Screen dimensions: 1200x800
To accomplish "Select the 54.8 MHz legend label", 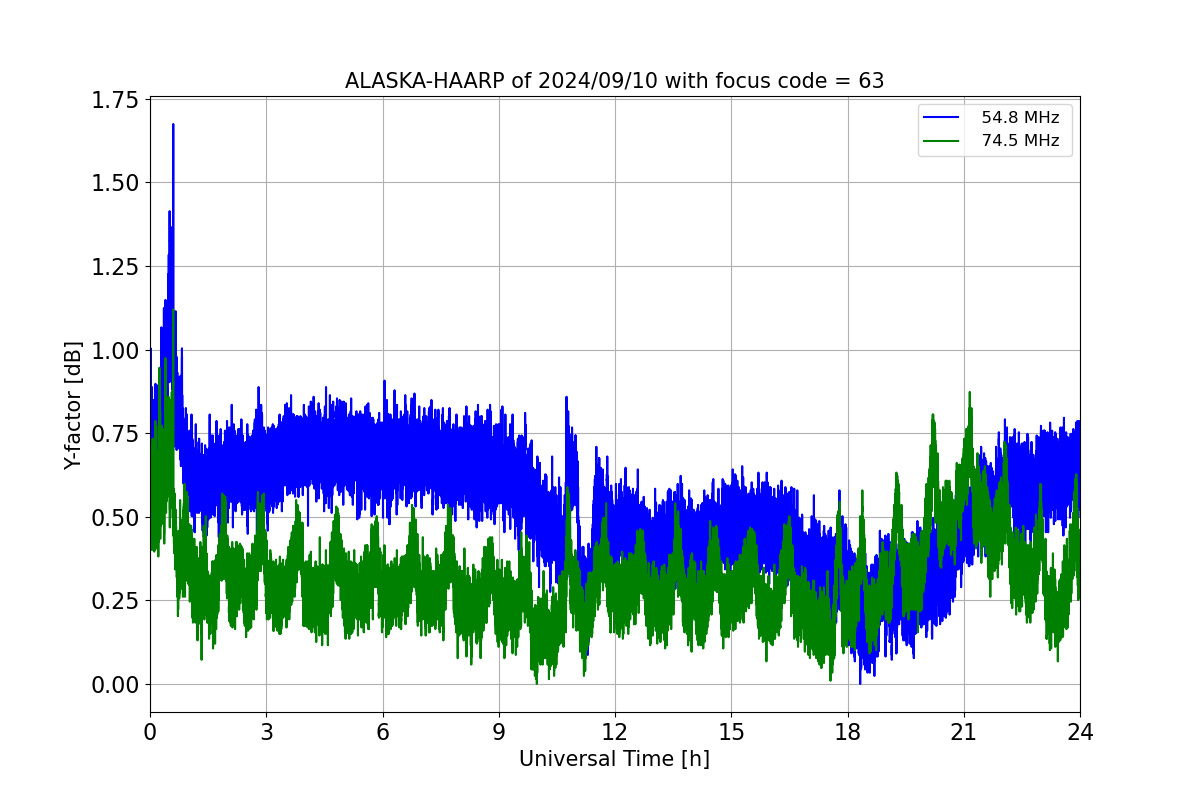I will pyautogui.click(x=1020, y=118).
